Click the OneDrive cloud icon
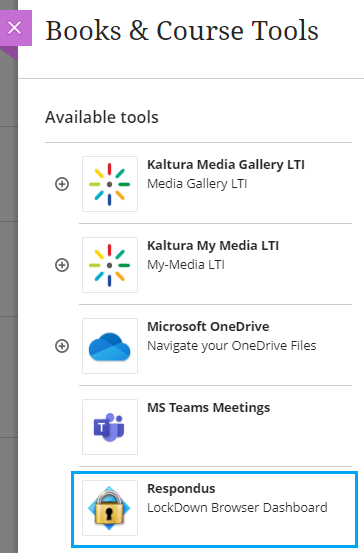This screenshot has width=364, height=553. click(110, 346)
